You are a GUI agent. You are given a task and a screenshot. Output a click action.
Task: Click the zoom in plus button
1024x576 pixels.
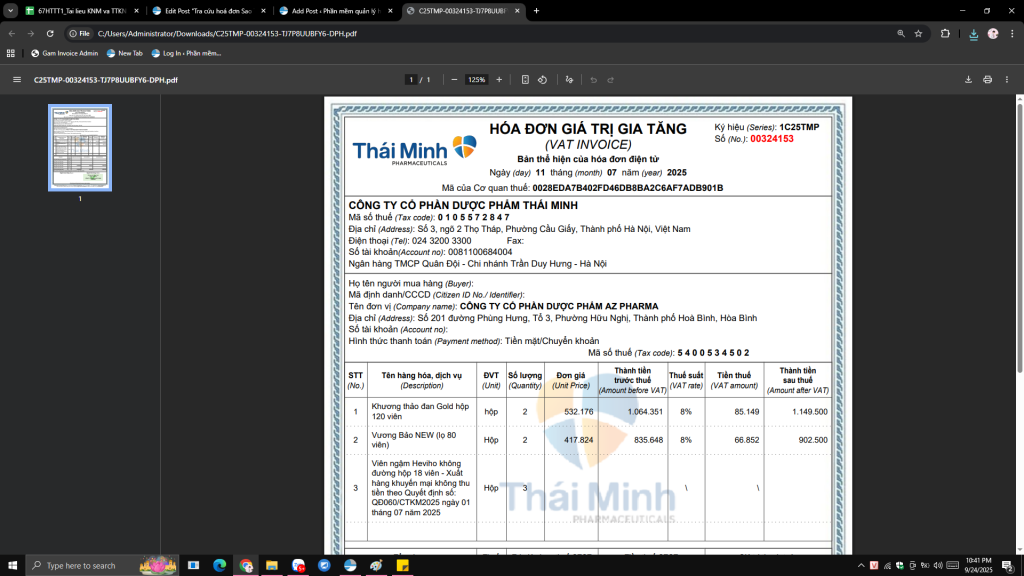point(499,79)
